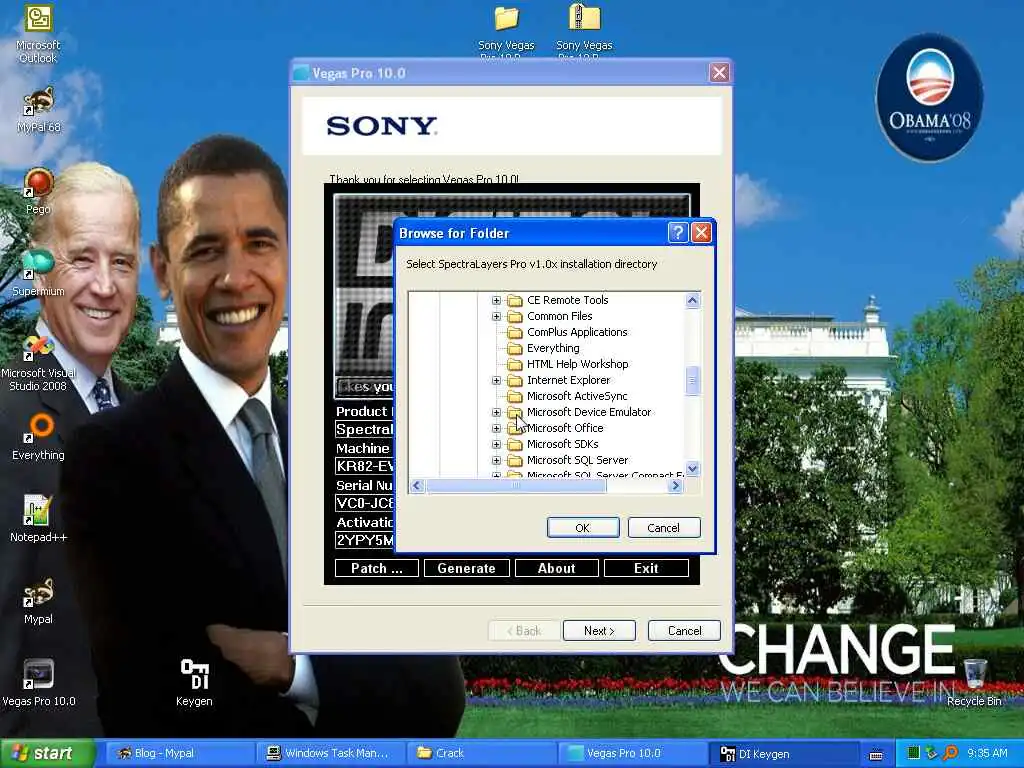Click the folder tree scroll down arrow

pos(692,468)
